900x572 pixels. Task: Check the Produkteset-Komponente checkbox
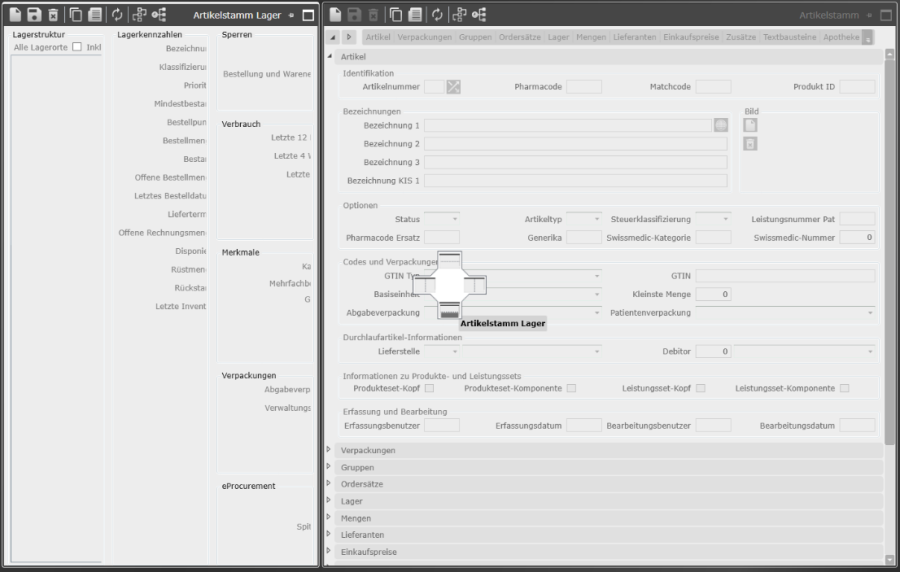pos(571,388)
